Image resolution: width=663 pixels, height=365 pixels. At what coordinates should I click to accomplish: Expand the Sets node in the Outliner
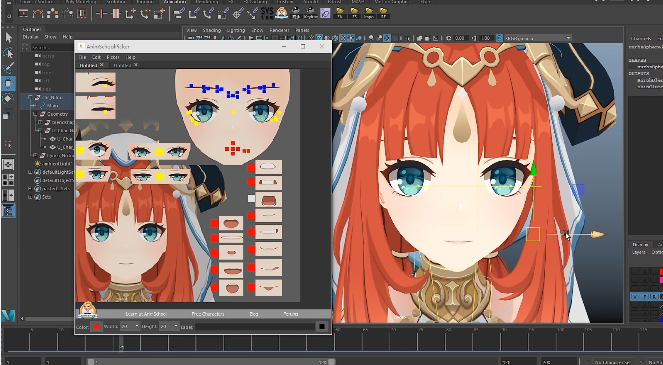(x=30, y=197)
